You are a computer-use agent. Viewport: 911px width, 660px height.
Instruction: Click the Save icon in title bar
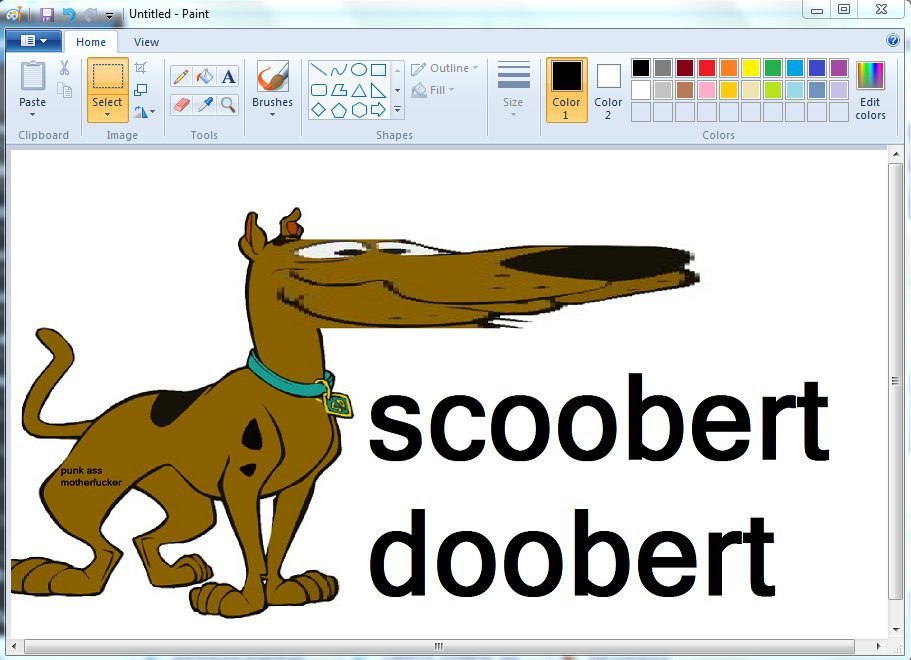point(46,14)
